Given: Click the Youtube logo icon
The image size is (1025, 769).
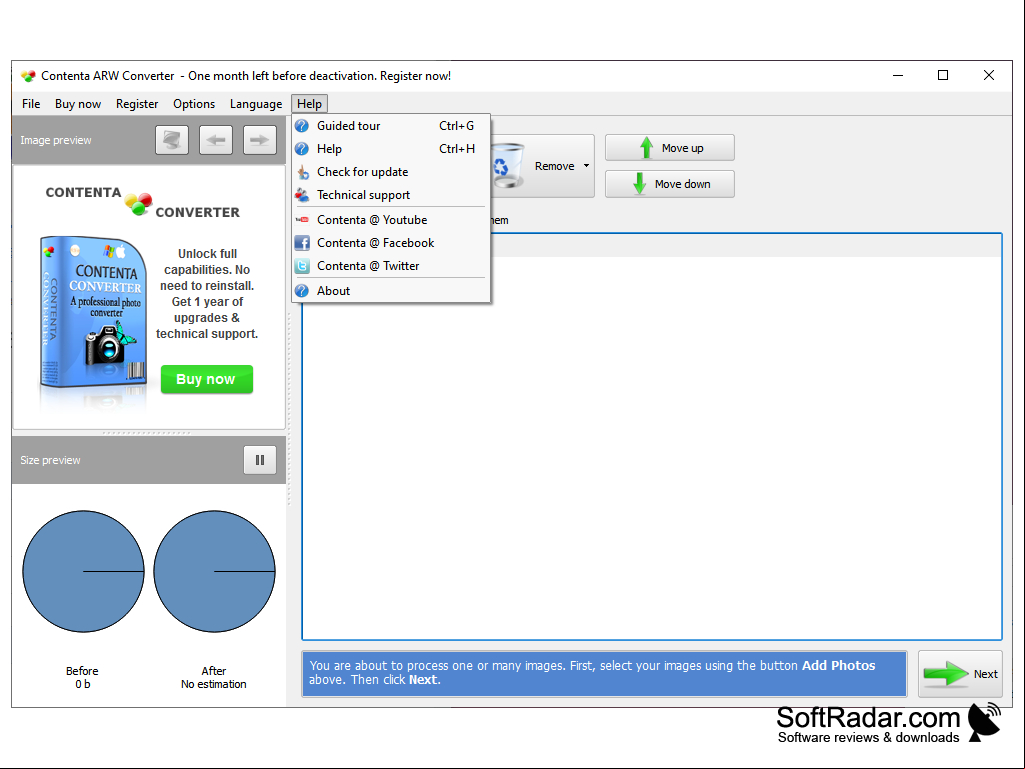Looking at the screenshot, I should (x=302, y=220).
